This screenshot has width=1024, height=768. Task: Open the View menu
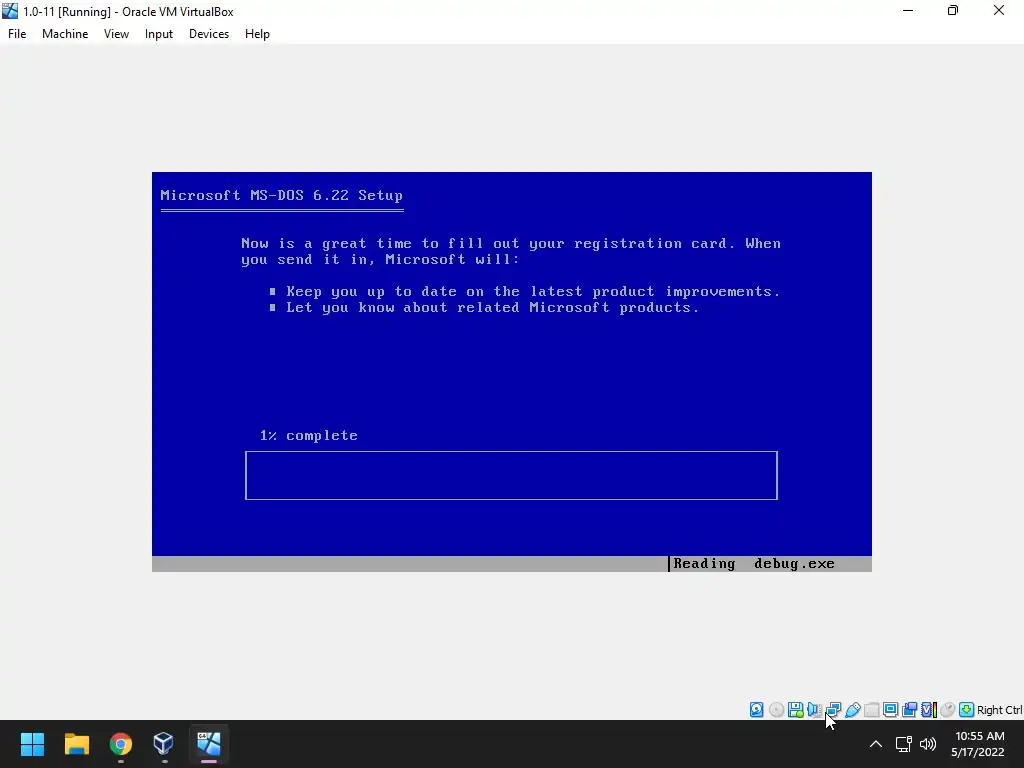[116, 34]
